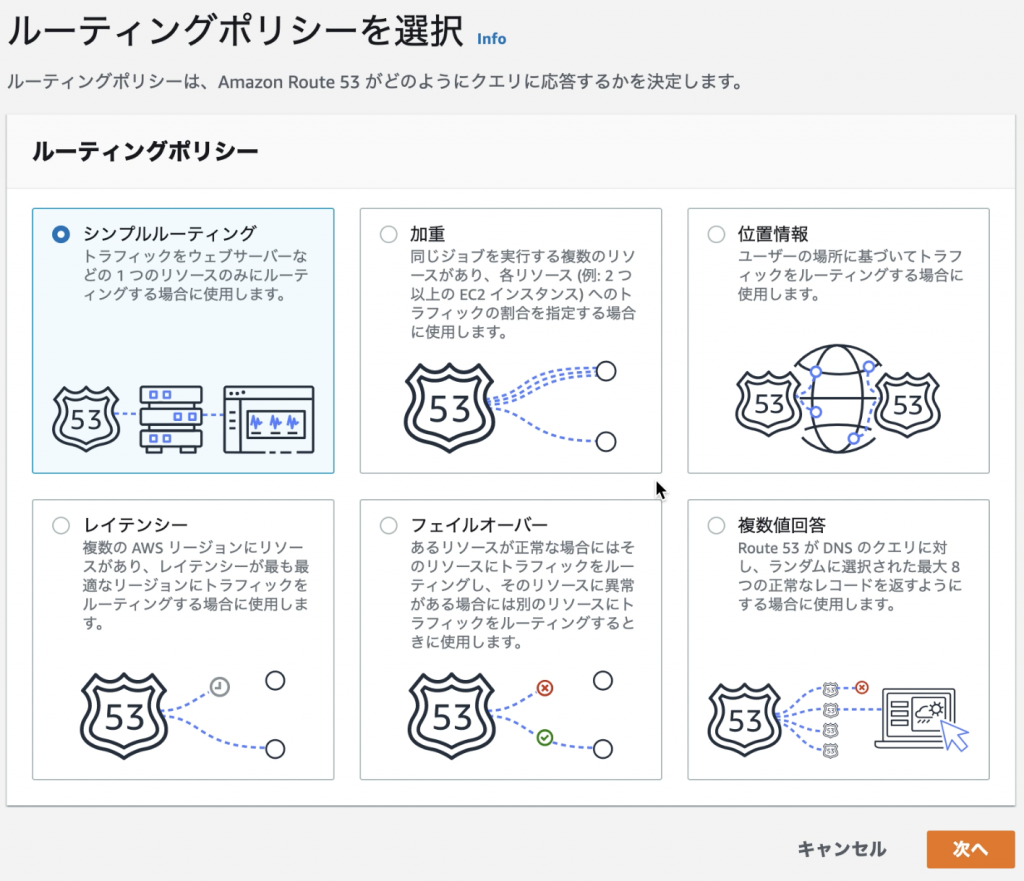This screenshot has width=1024, height=881.
Task: Click the レイテンシー card title
Action: pyautogui.click(x=135, y=525)
